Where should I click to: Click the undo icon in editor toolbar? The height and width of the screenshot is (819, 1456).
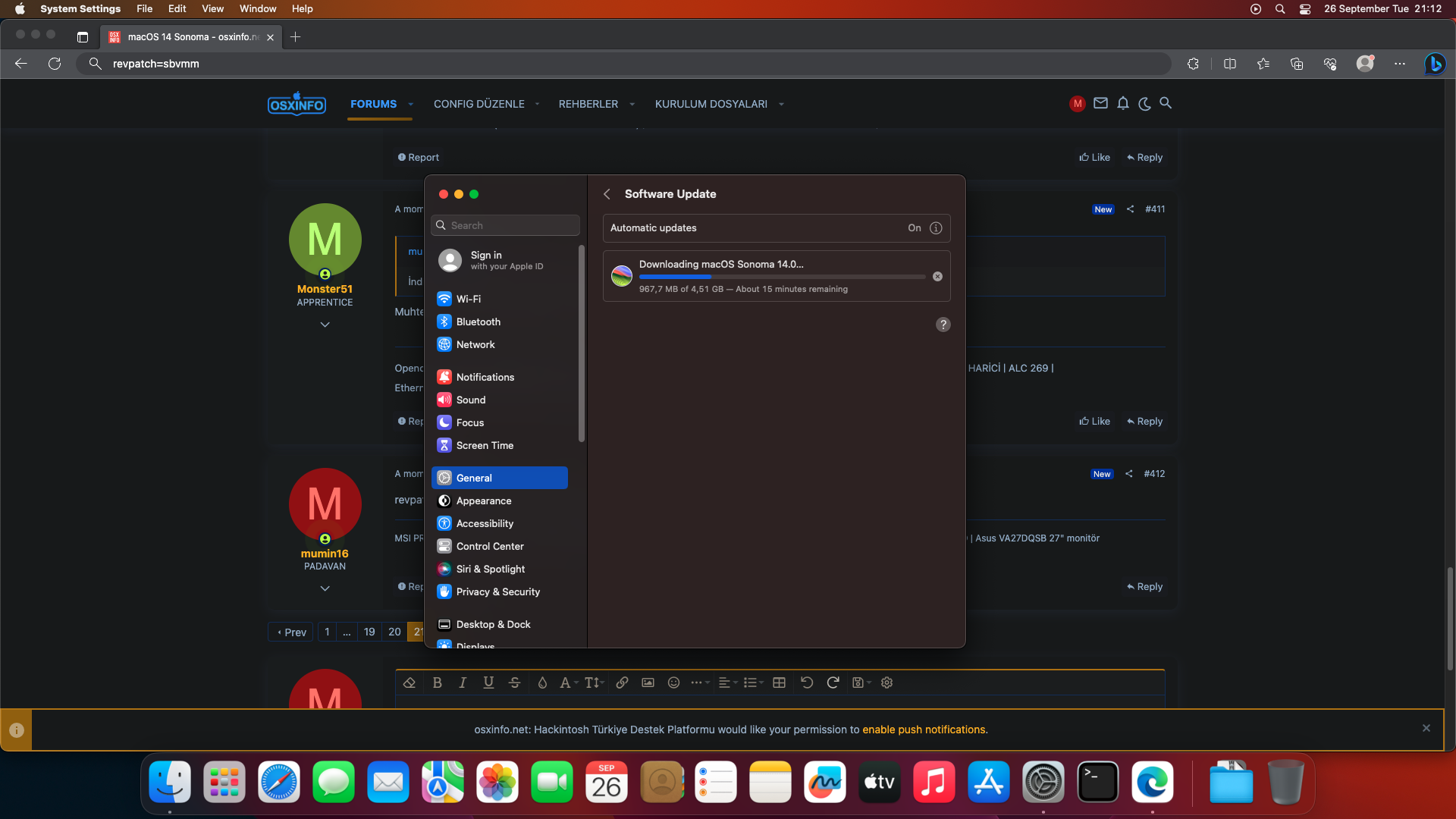tap(806, 682)
